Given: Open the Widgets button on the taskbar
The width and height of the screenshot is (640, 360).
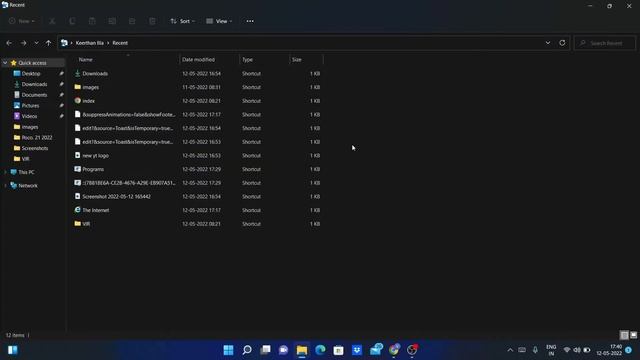Looking at the screenshot, I should [13, 350].
